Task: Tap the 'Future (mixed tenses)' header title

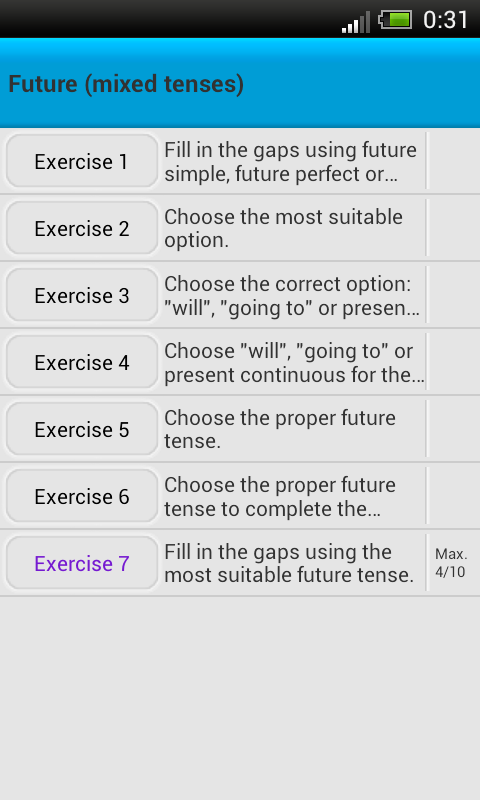Action: click(x=126, y=84)
